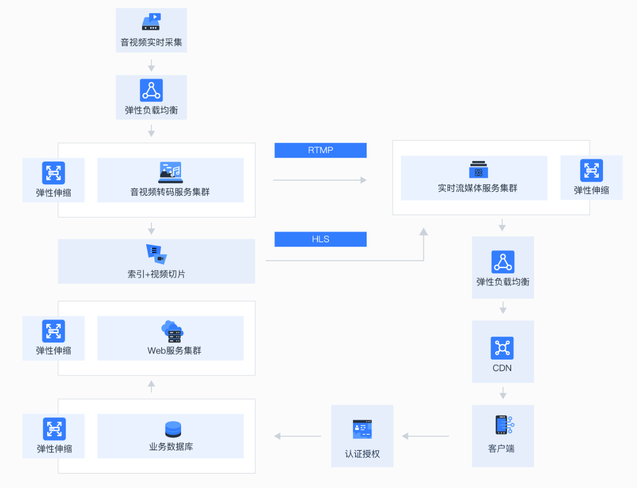
Task: Click the 认证授权 icon
Action: coord(362,430)
